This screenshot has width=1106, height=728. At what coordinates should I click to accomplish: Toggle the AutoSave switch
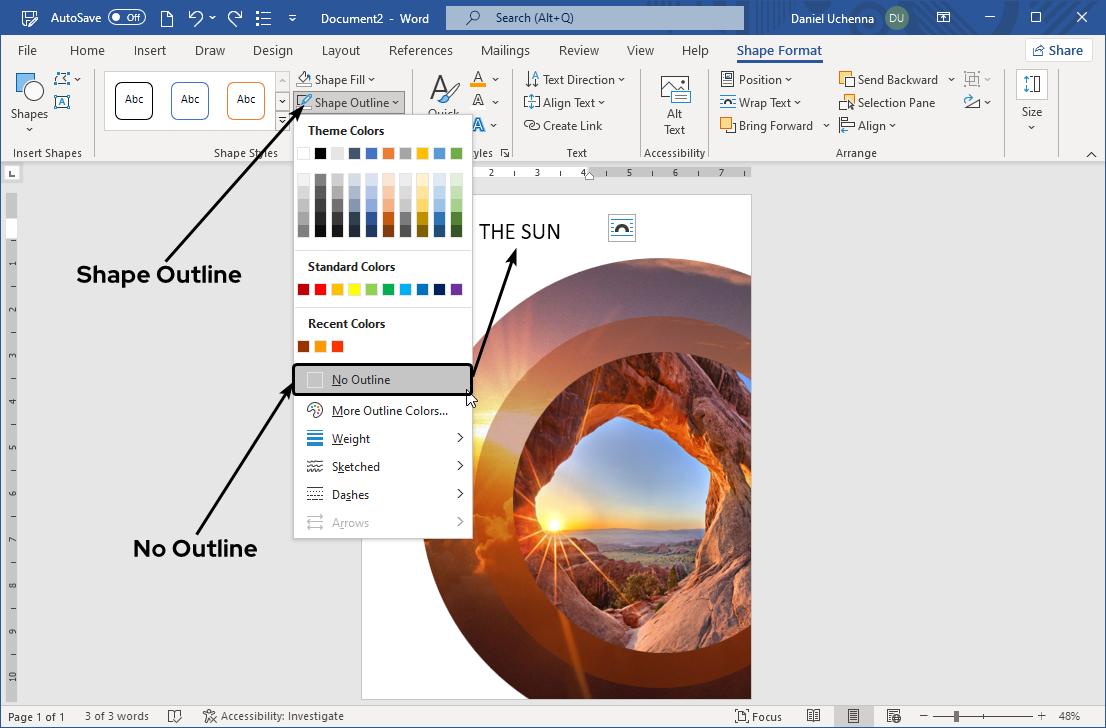tap(126, 18)
